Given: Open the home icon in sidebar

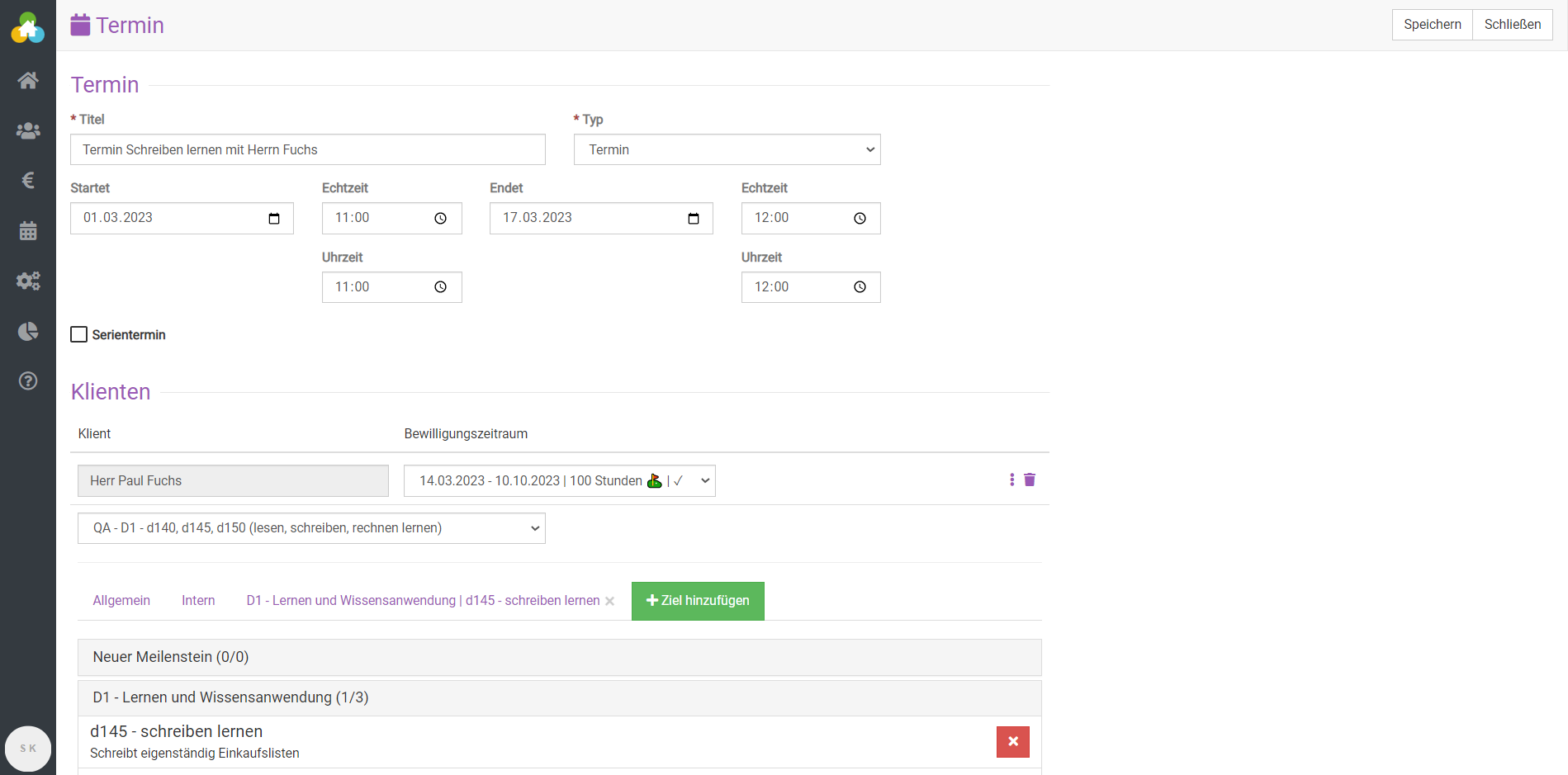Looking at the screenshot, I should coord(28,80).
